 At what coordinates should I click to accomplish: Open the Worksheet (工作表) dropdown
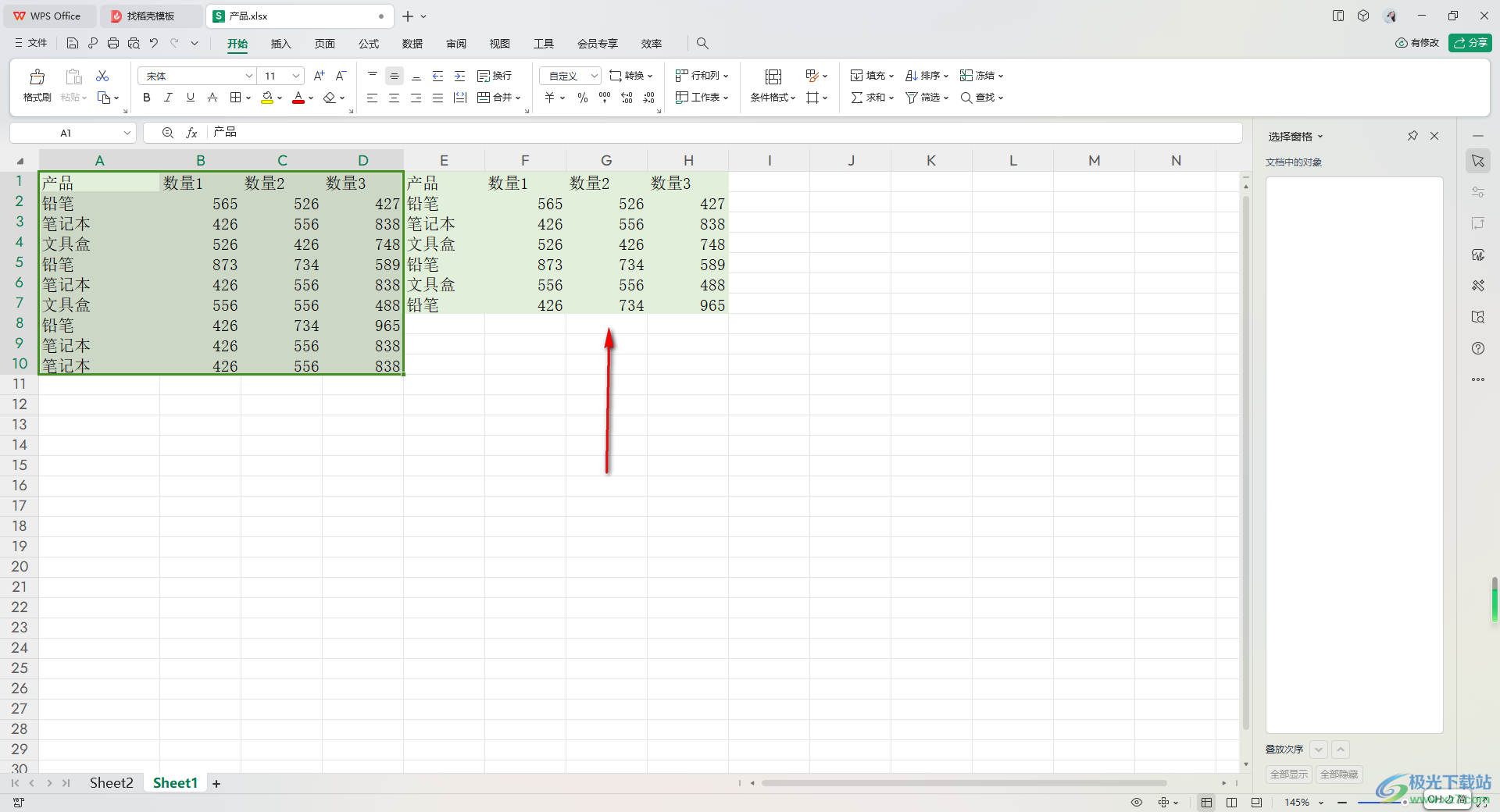[702, 98]
